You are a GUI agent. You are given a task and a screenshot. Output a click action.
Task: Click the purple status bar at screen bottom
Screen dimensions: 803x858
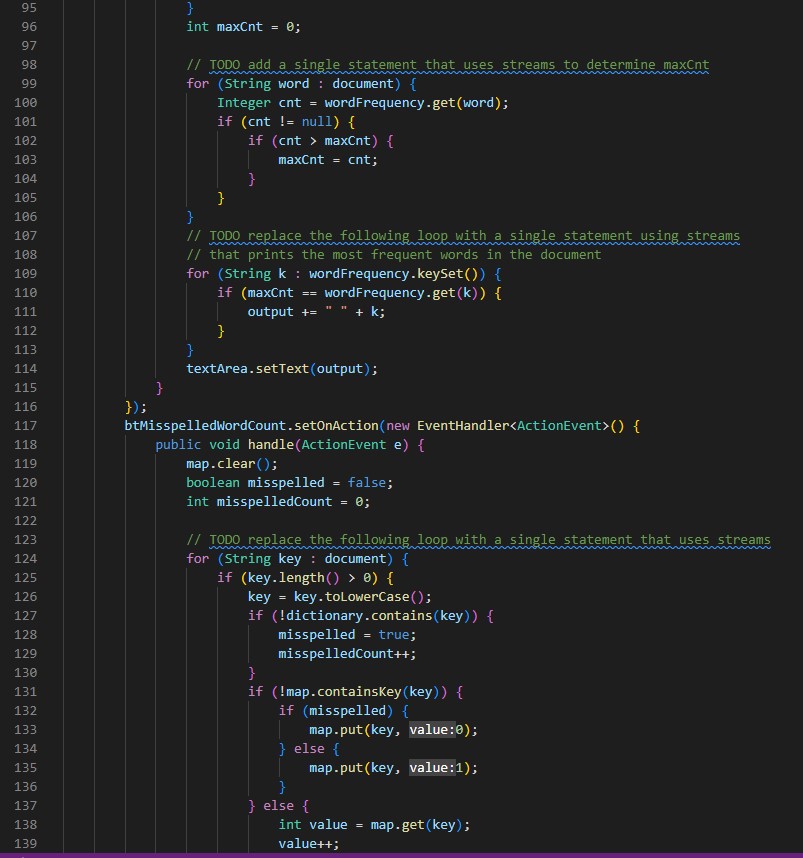click(400, 855)
